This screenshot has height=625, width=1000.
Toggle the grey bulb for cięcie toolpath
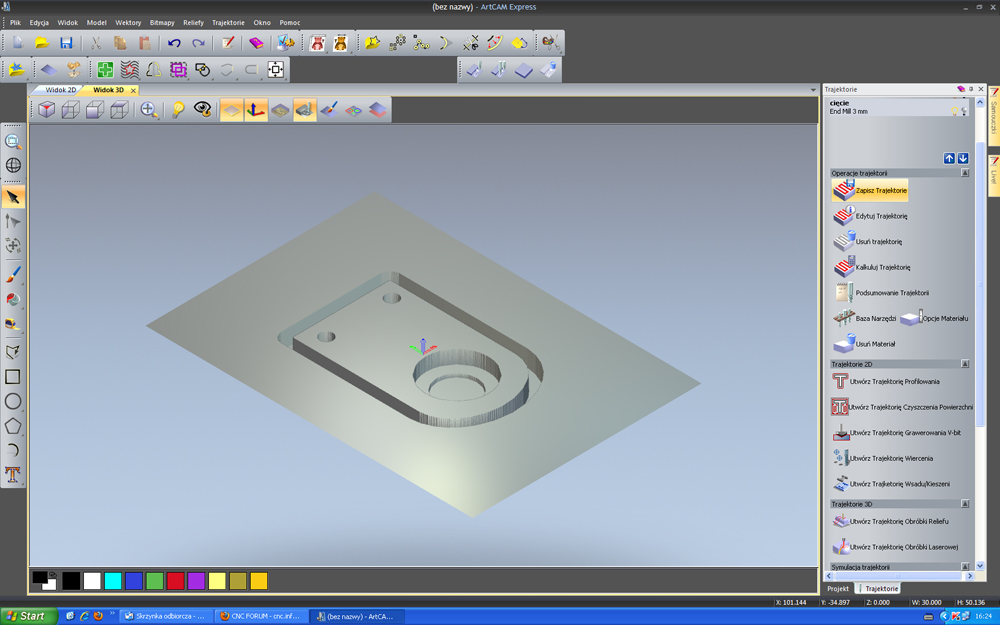click(x=964, y=112)
